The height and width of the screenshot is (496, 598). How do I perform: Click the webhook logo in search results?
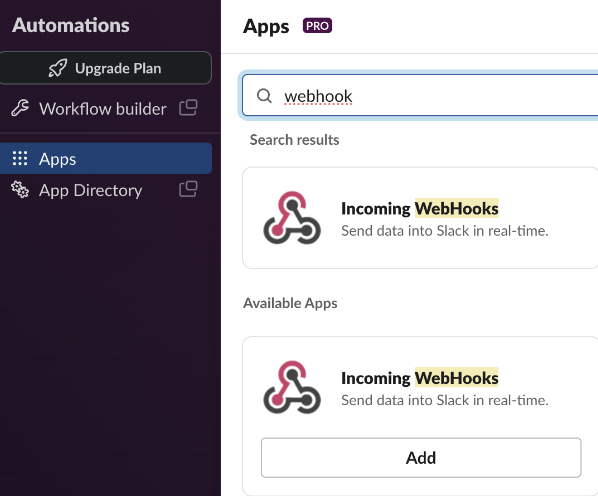click(292, 218)
